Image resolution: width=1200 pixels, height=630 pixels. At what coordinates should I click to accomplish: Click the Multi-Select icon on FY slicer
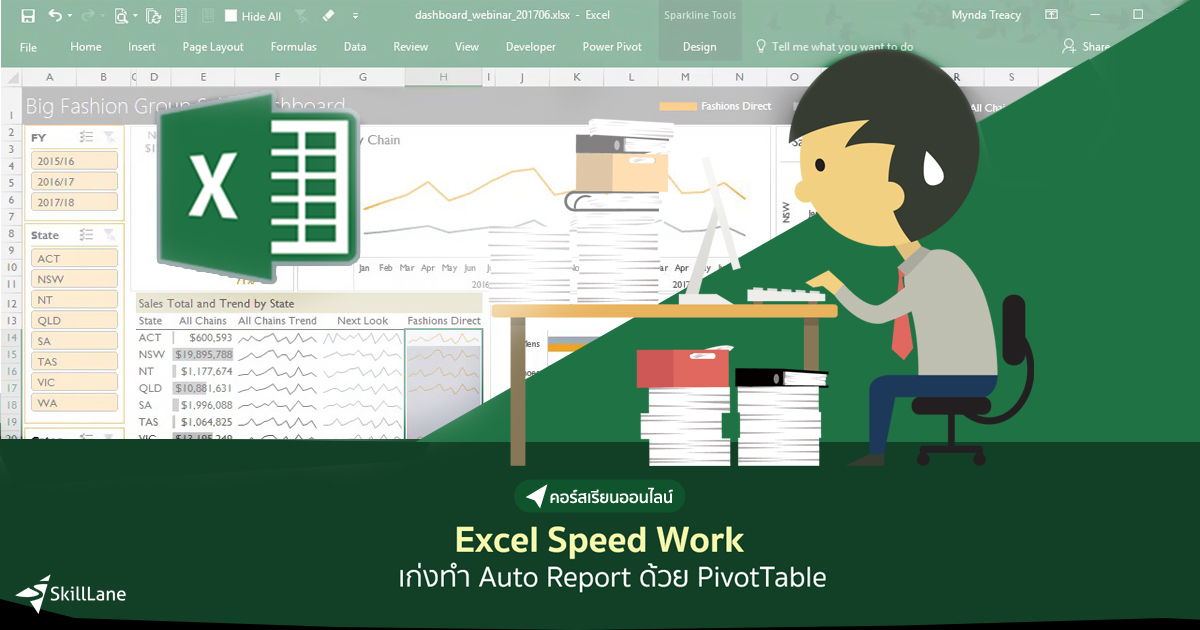[x=86, y=137]
